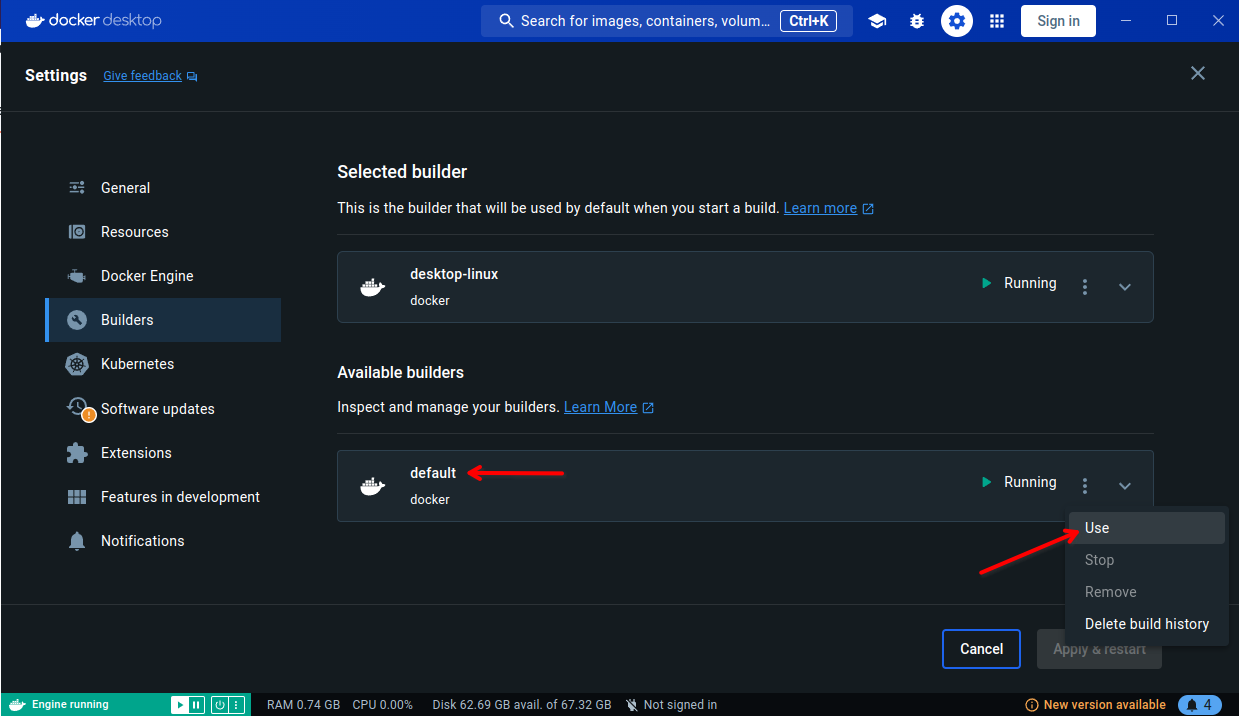Click the desktop-linux builder name
1239x716 pixels.
coord(454,274)
